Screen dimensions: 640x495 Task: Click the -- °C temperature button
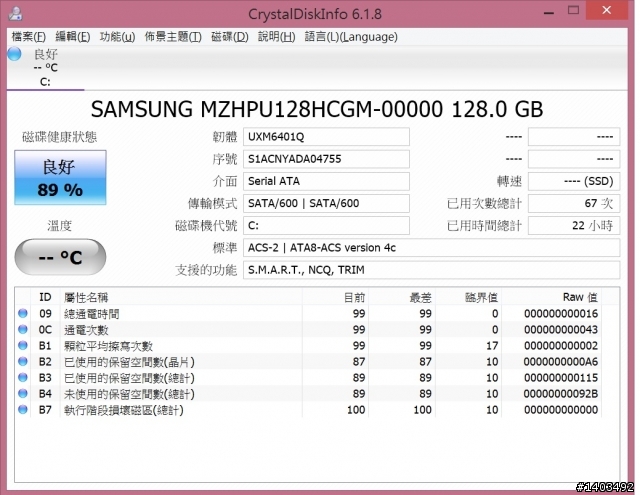60,257
